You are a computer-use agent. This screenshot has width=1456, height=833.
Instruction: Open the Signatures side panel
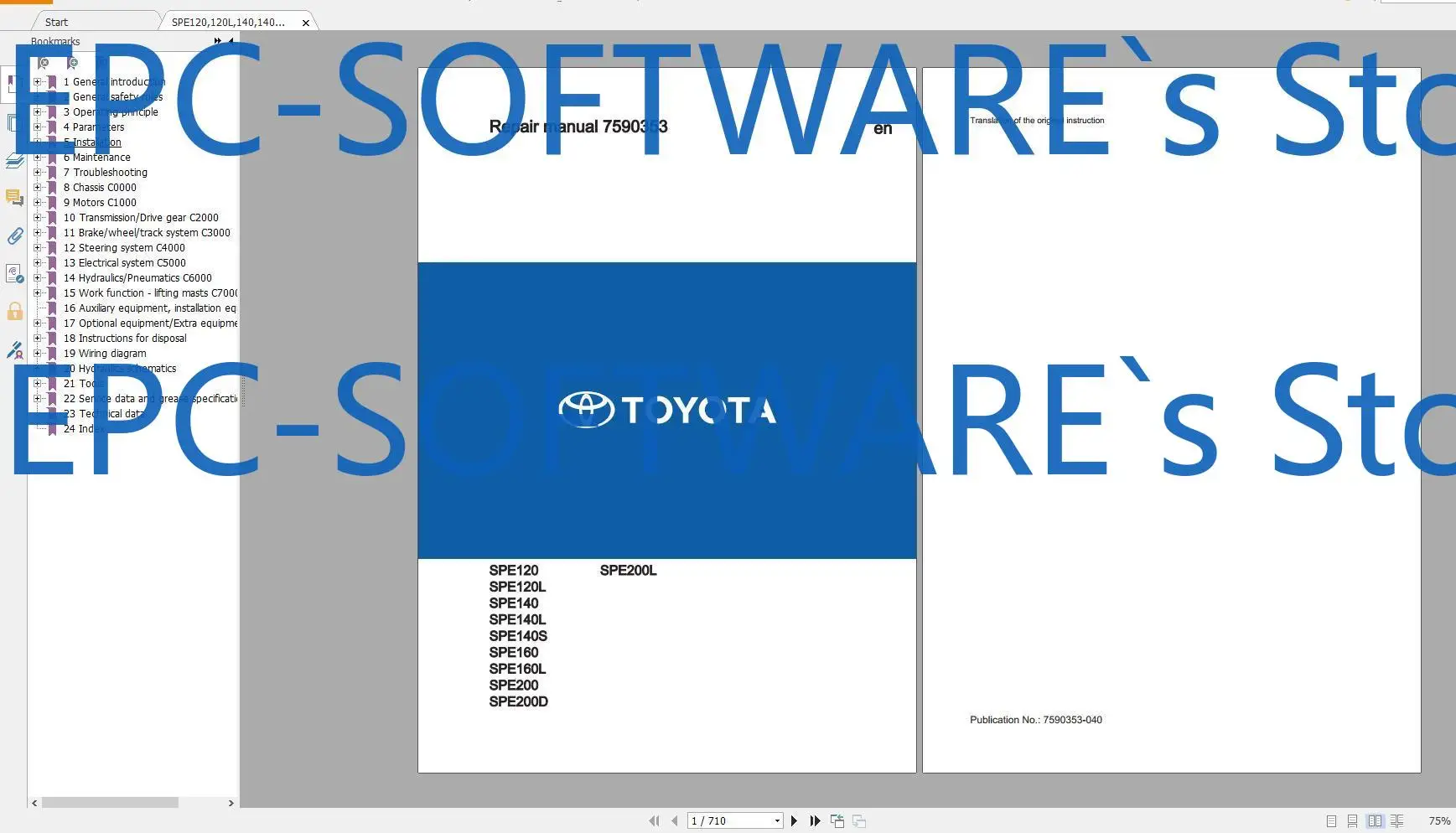tap(14, 274)
